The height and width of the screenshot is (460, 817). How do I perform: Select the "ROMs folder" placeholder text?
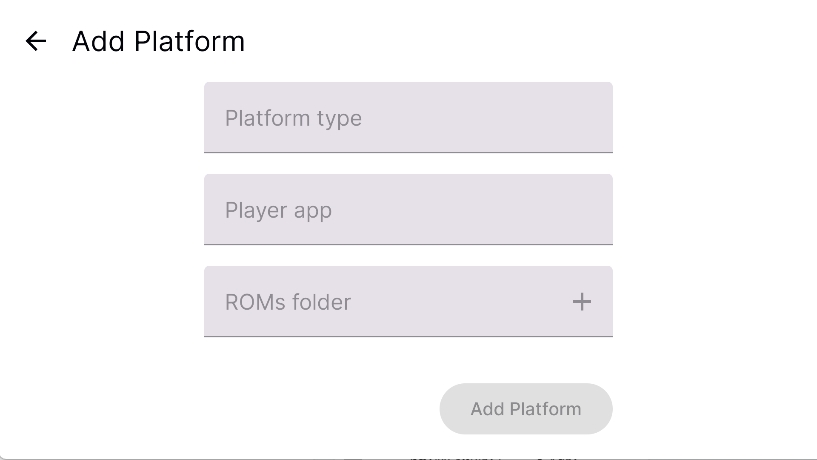tap(288, 302)
